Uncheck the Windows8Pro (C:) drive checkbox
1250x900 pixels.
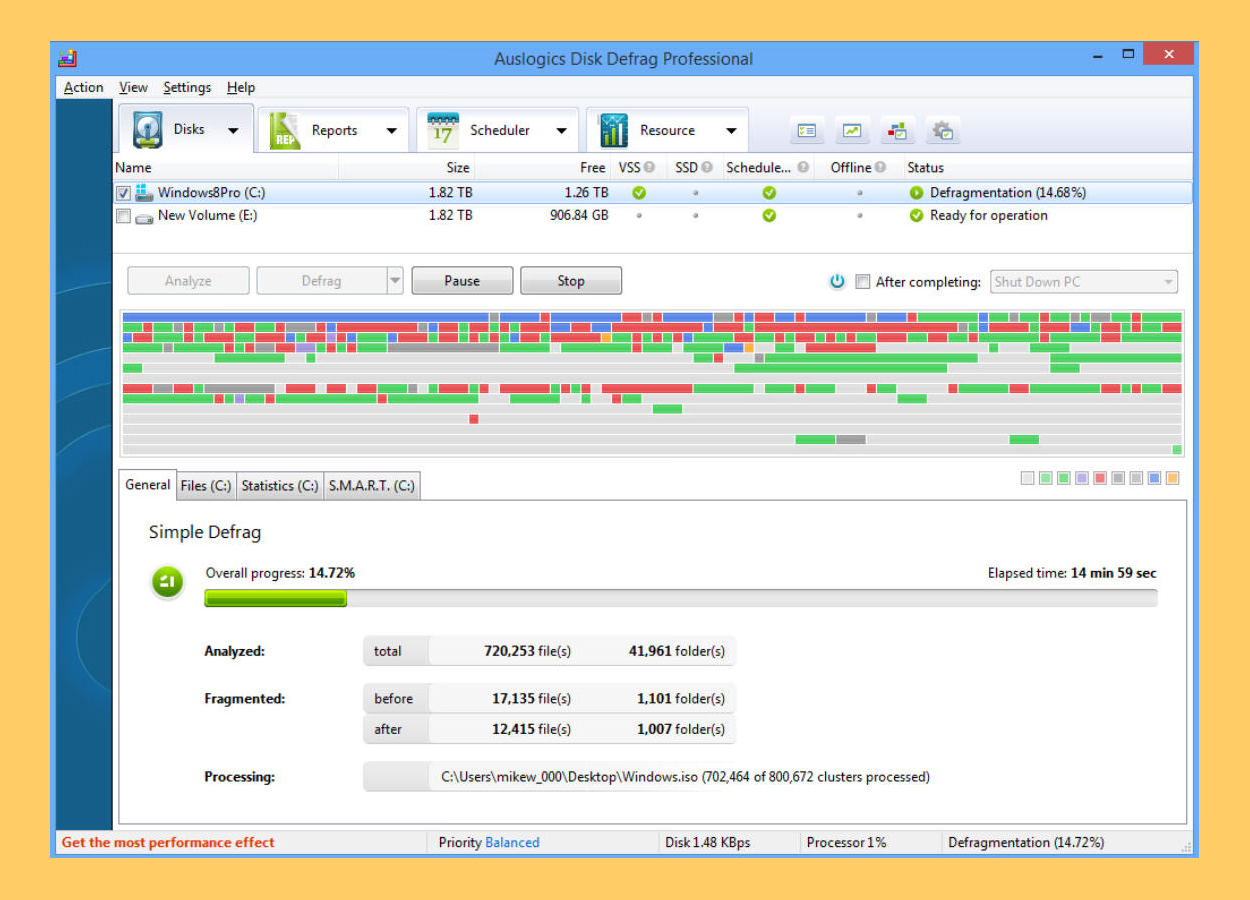pyautogui.click(x=123, y=193)
